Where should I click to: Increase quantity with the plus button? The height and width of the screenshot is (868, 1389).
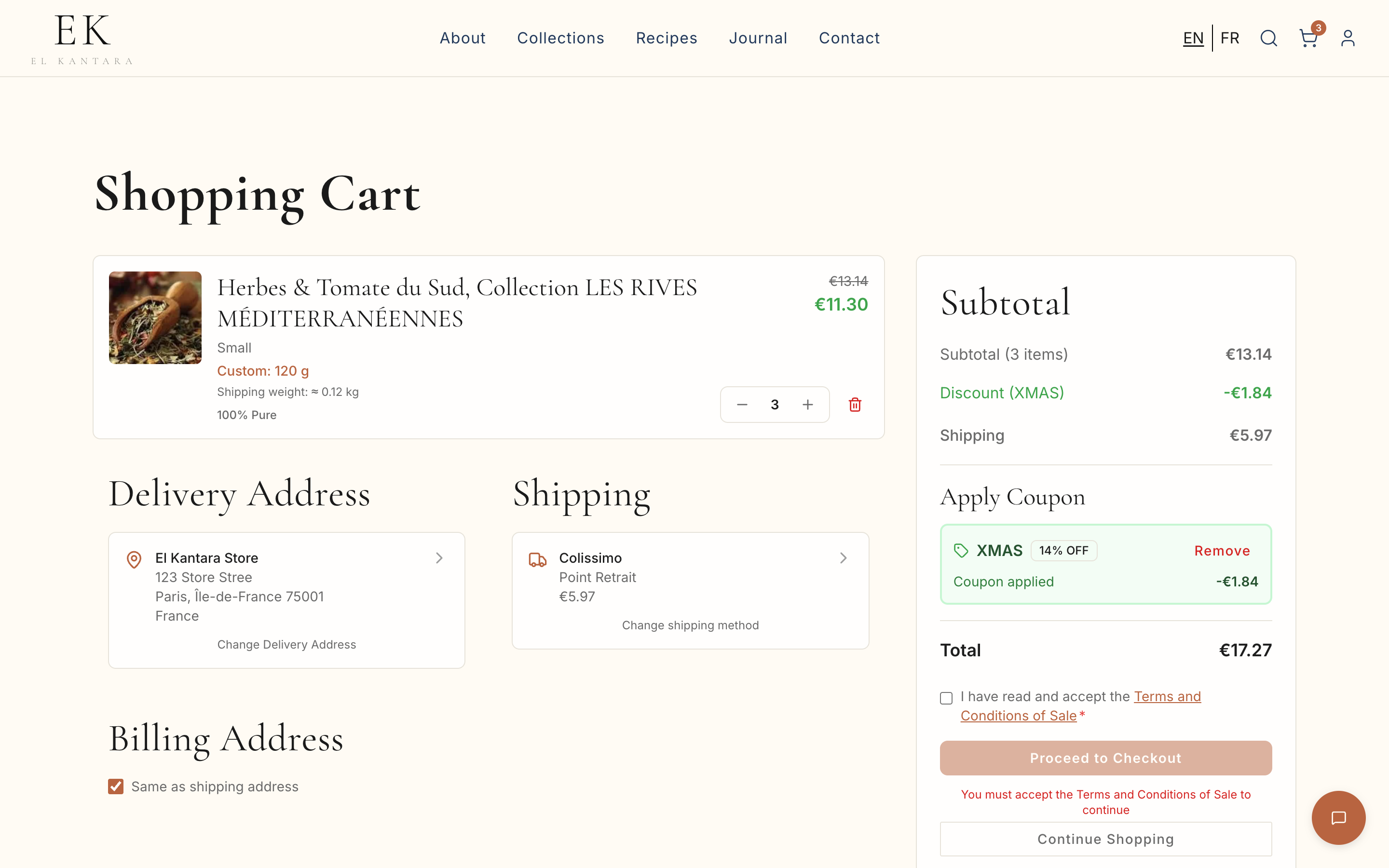(x=807, y=405)
